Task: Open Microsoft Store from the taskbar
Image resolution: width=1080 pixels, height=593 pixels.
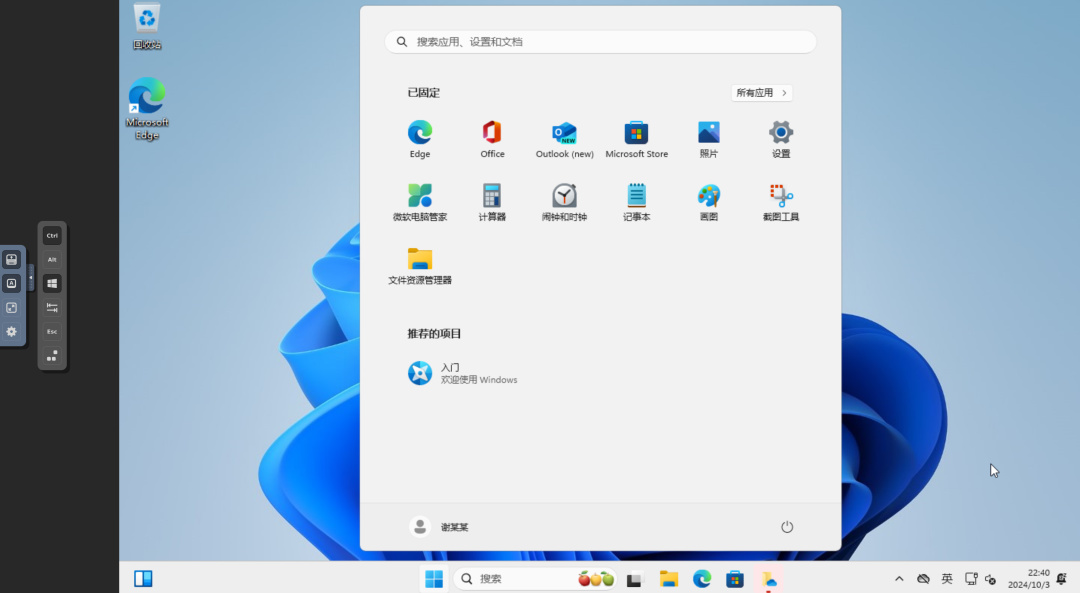Action: tap(734, 579)
